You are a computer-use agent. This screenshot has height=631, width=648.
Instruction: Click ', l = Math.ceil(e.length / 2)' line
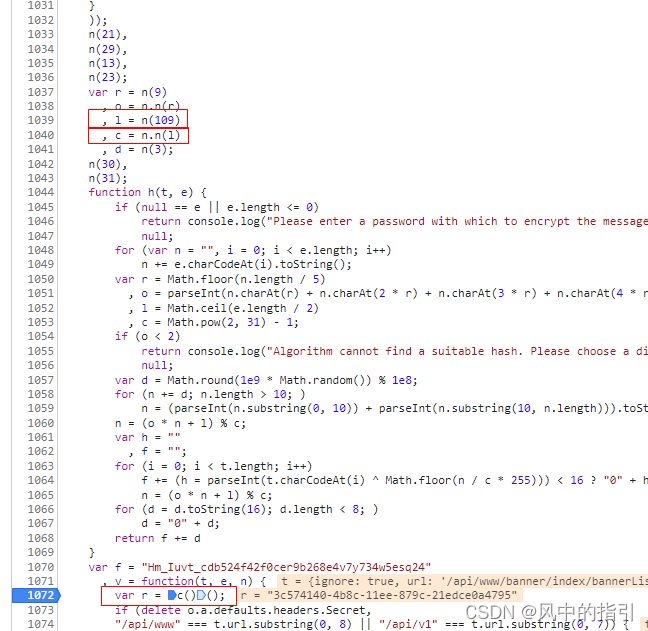[224, 308]
